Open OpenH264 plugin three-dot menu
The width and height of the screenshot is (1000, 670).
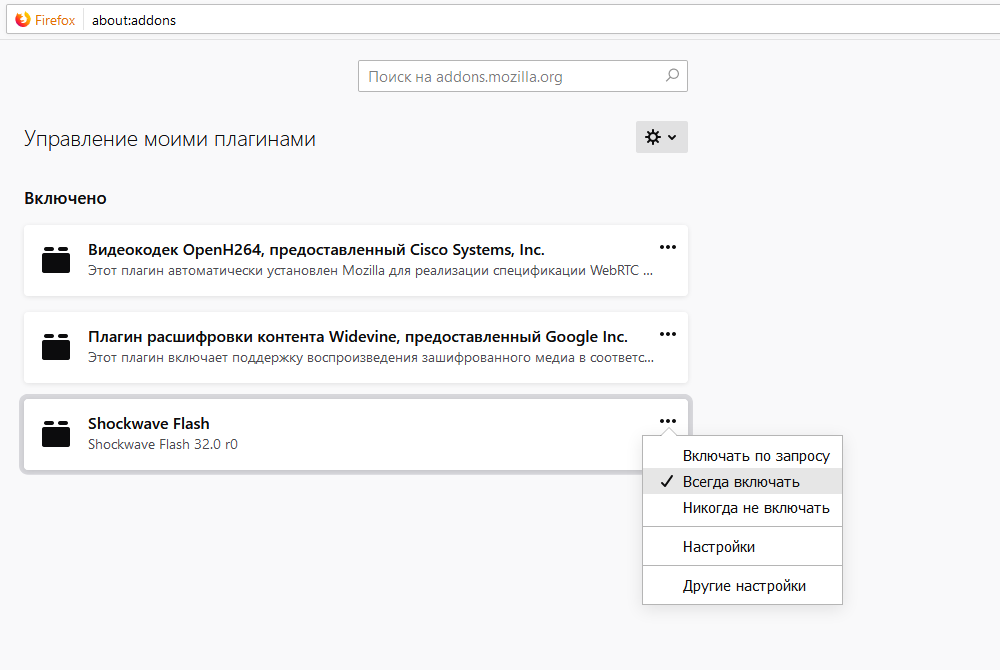point(668,247)
